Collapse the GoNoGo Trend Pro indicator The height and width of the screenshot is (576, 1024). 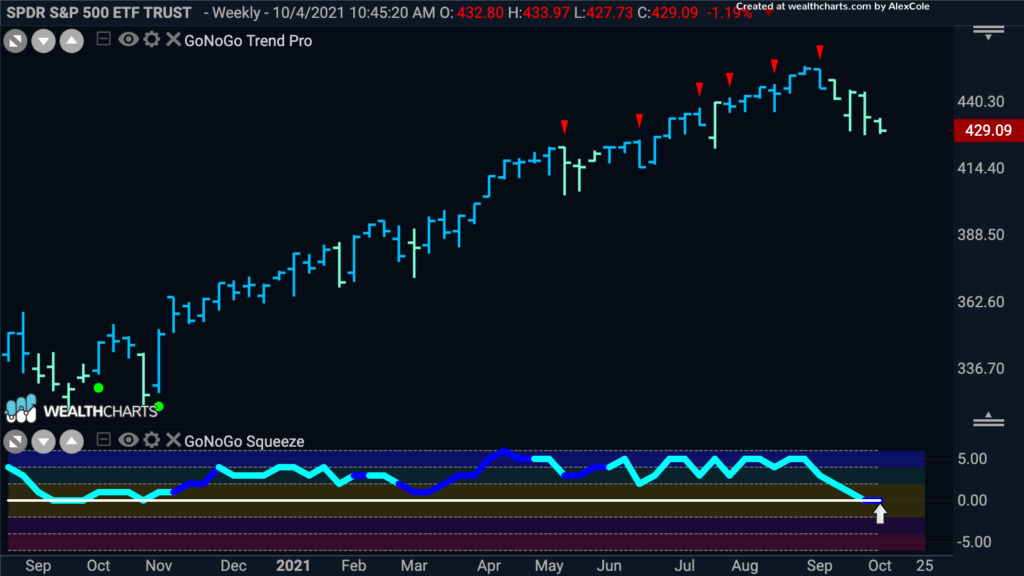[103, 39]
